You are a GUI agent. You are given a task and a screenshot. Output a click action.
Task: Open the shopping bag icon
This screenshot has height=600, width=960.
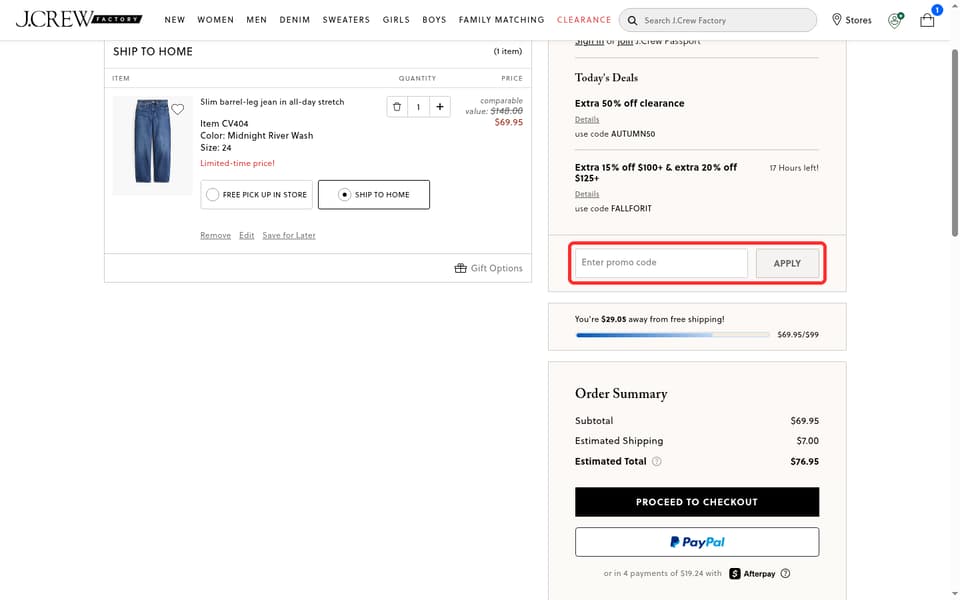pos(927,20)
